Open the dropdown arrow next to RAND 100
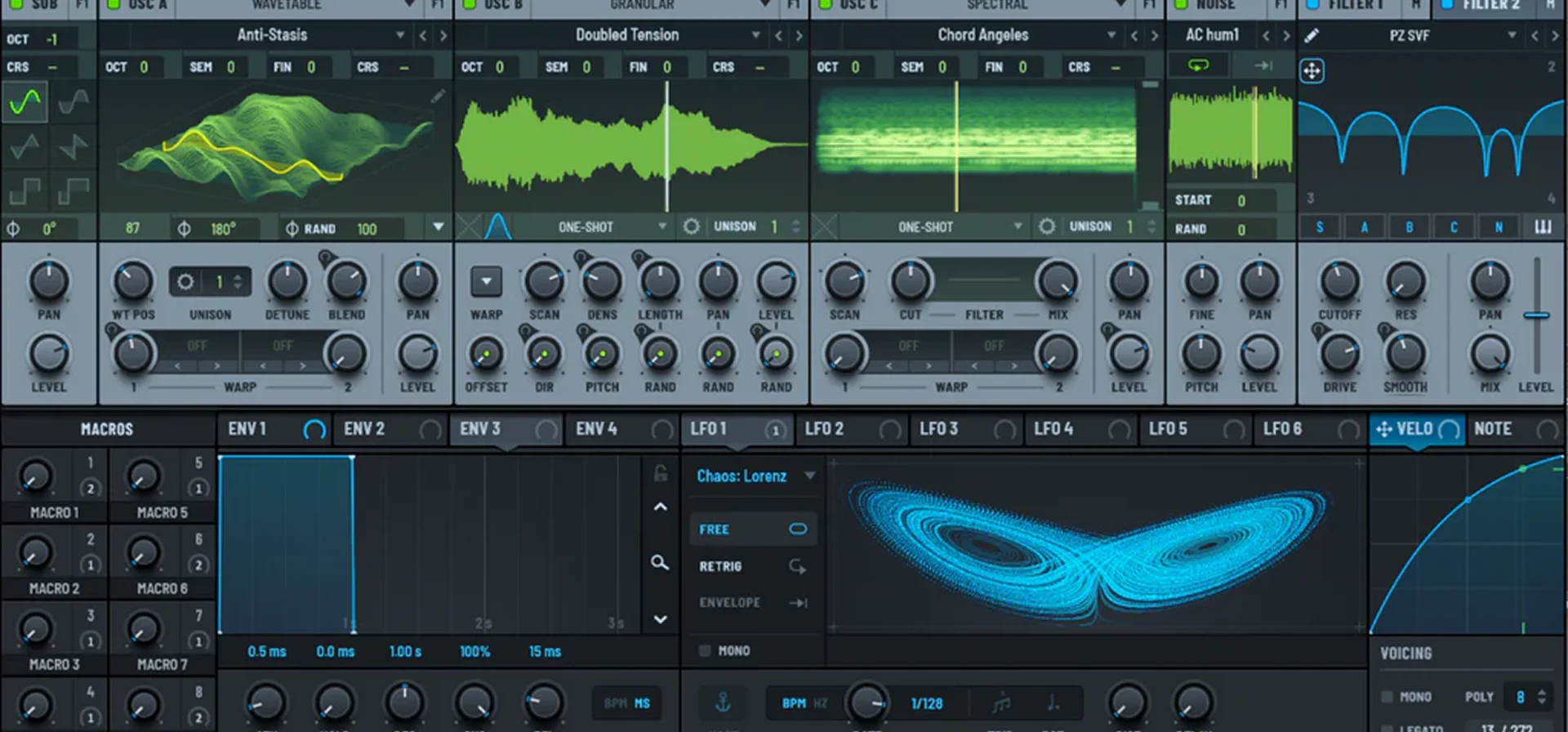The height and width of the screenshot is (732, 1568). tap(439, 227)
